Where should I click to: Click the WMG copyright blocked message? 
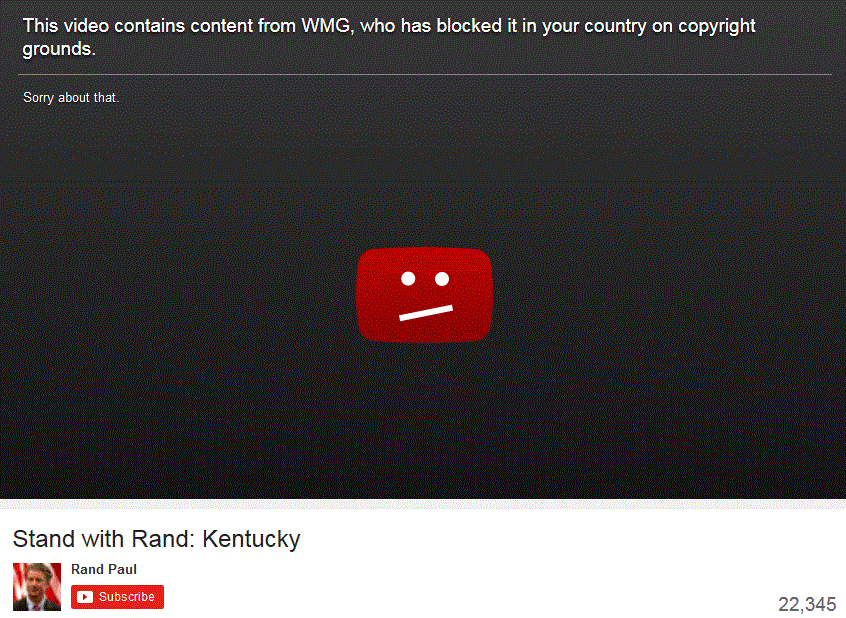(x=389, y=37)
